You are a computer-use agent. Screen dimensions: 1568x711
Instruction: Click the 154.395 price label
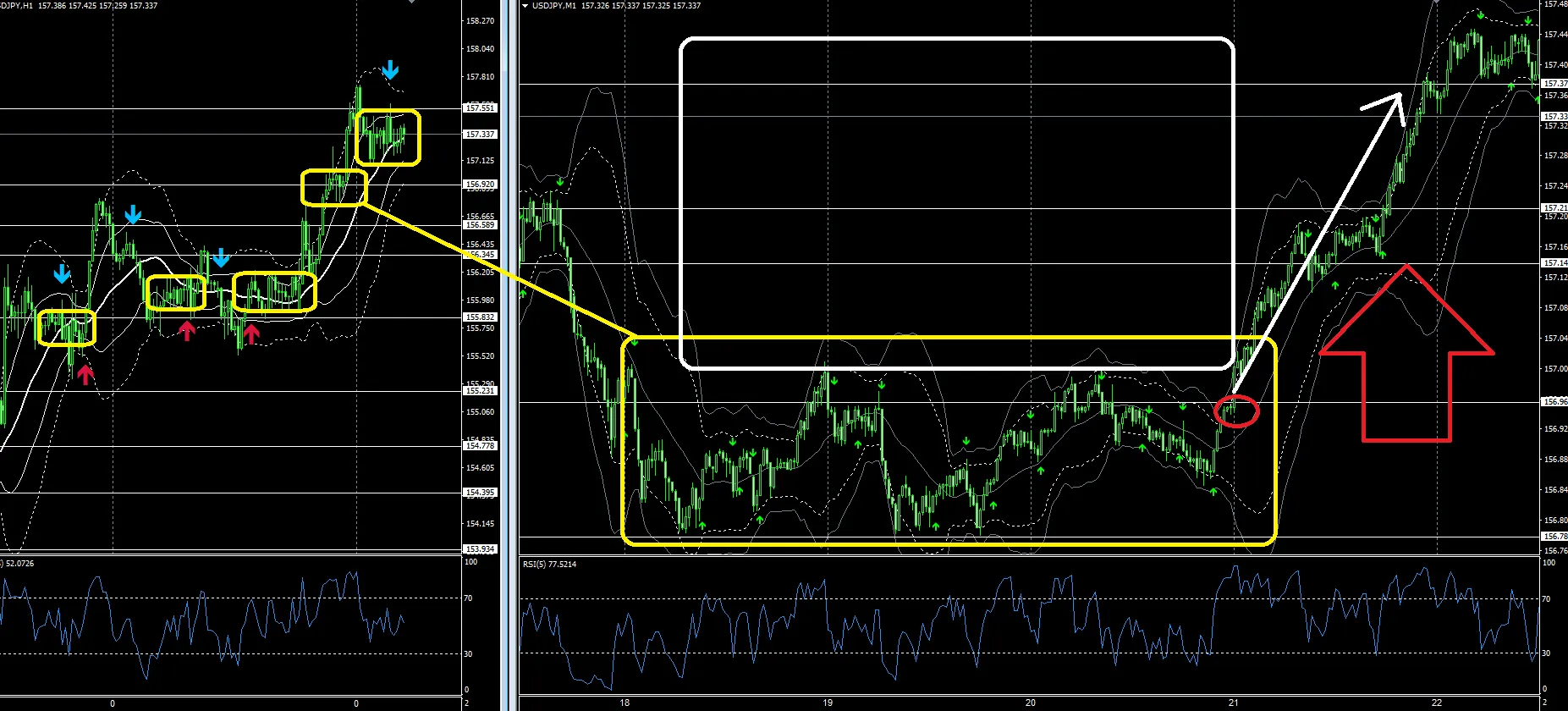click(480, 493)
